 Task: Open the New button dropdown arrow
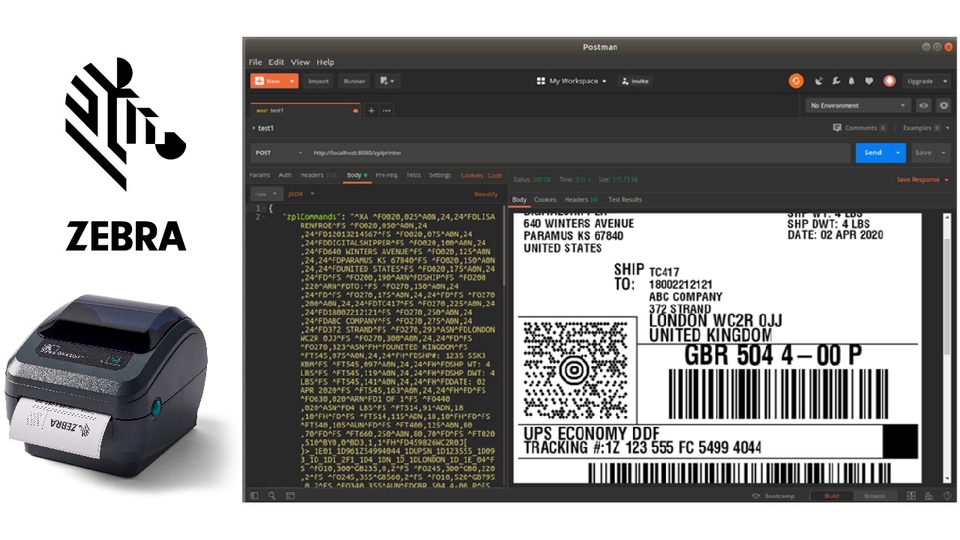pos(292,81)
